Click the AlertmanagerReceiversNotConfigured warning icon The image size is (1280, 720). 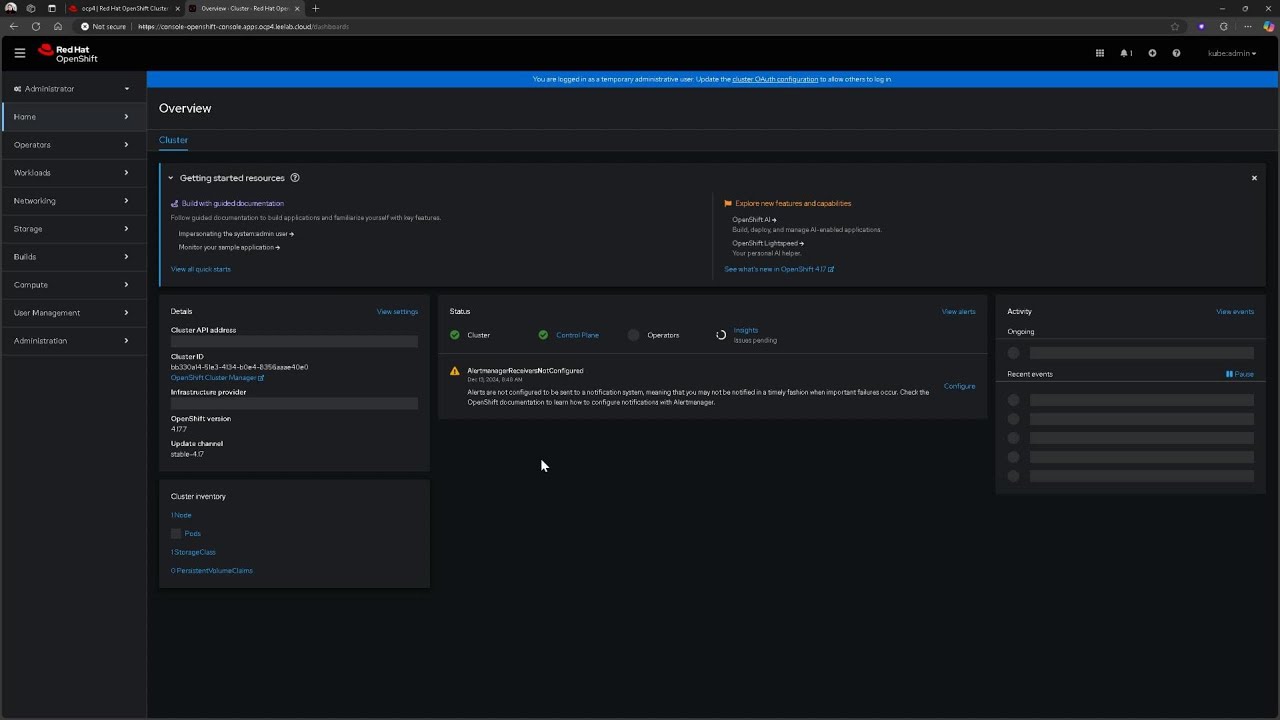(x=455, y=371)
